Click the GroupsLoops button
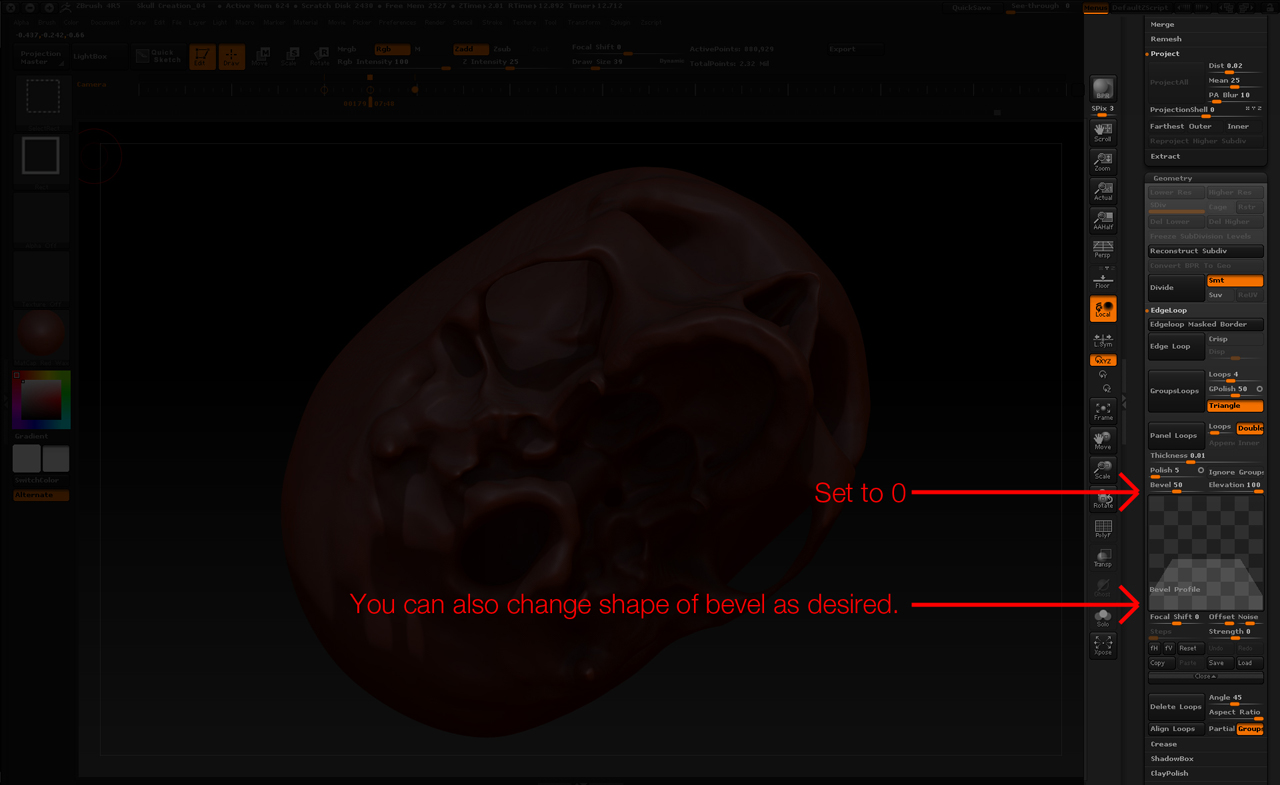Screen dimensions: 1280x785 (x=1176, y=391)
